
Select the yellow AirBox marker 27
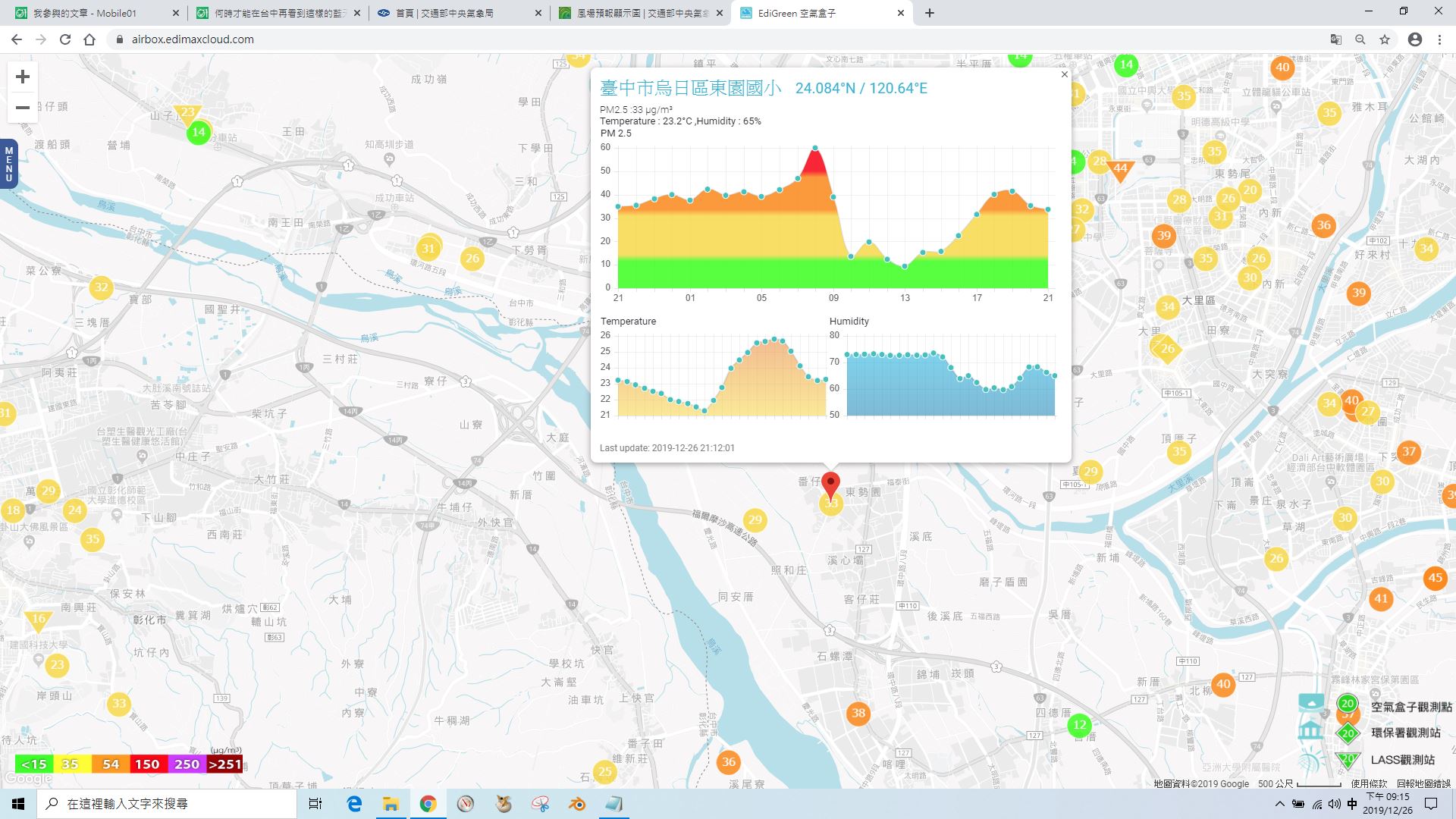point(1368,412)
